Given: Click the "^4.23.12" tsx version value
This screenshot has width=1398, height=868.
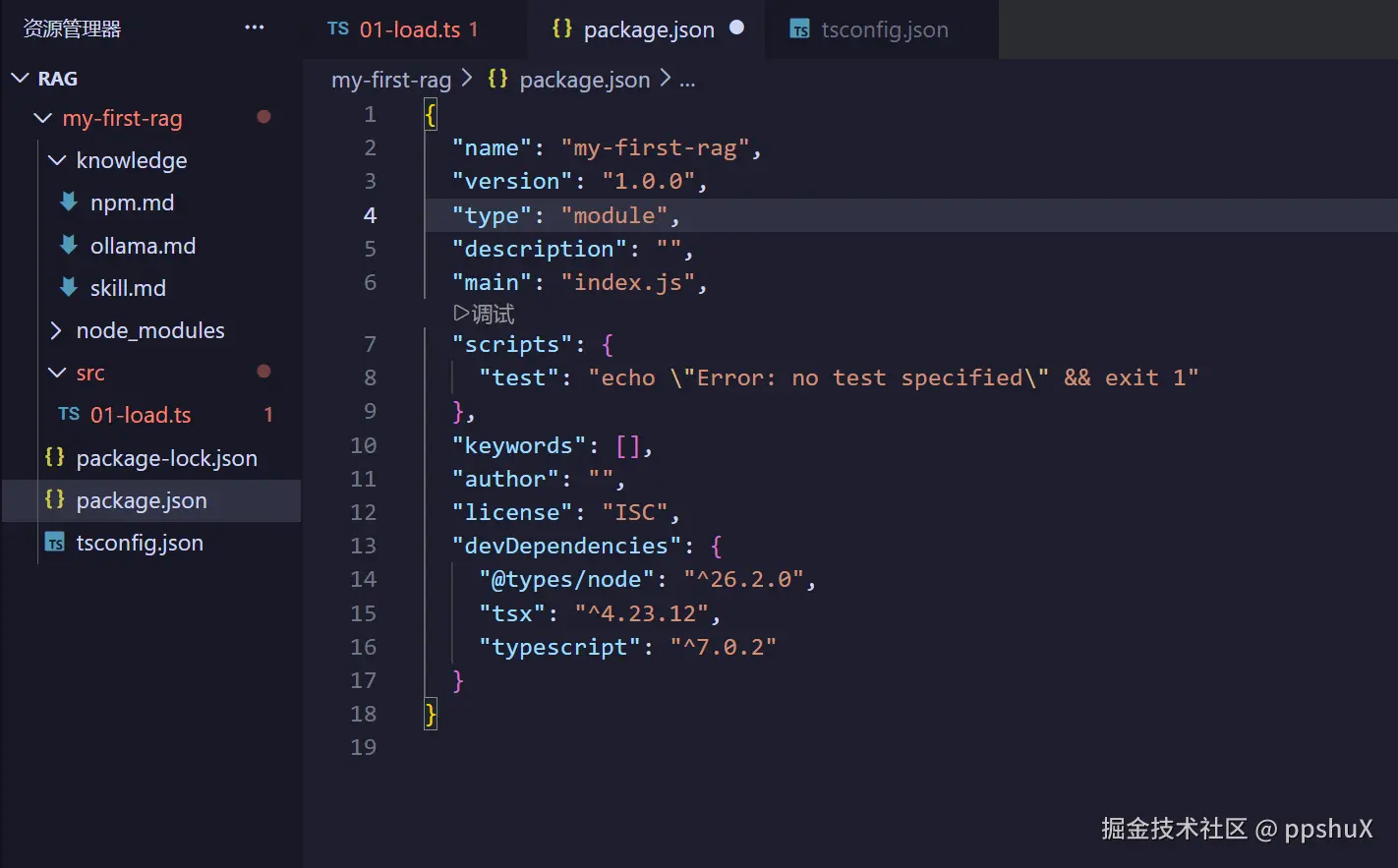Looking at the screenshot, I should coord(642,614).
